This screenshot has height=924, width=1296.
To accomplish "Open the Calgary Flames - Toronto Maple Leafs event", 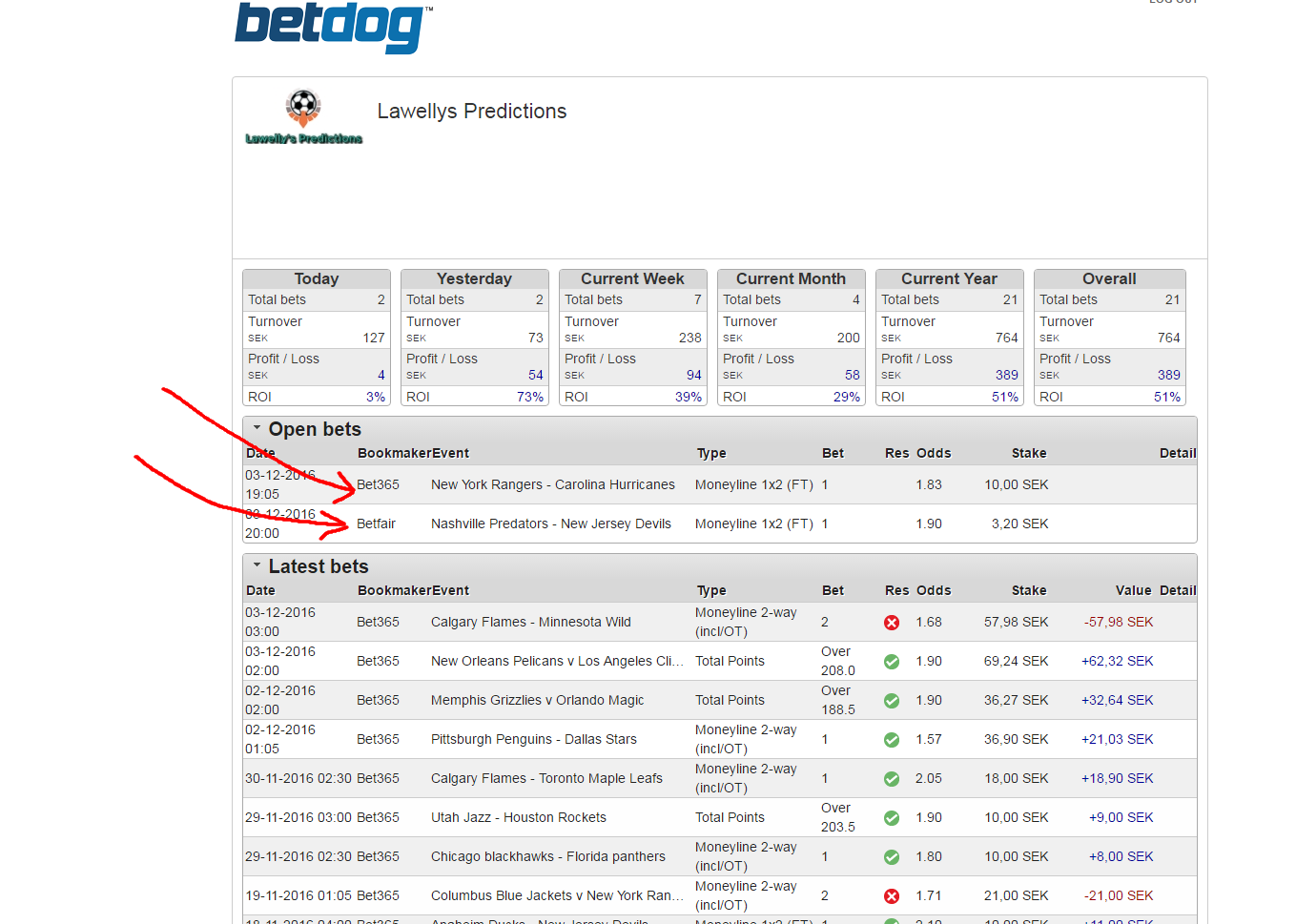I will tap(547, 778).
